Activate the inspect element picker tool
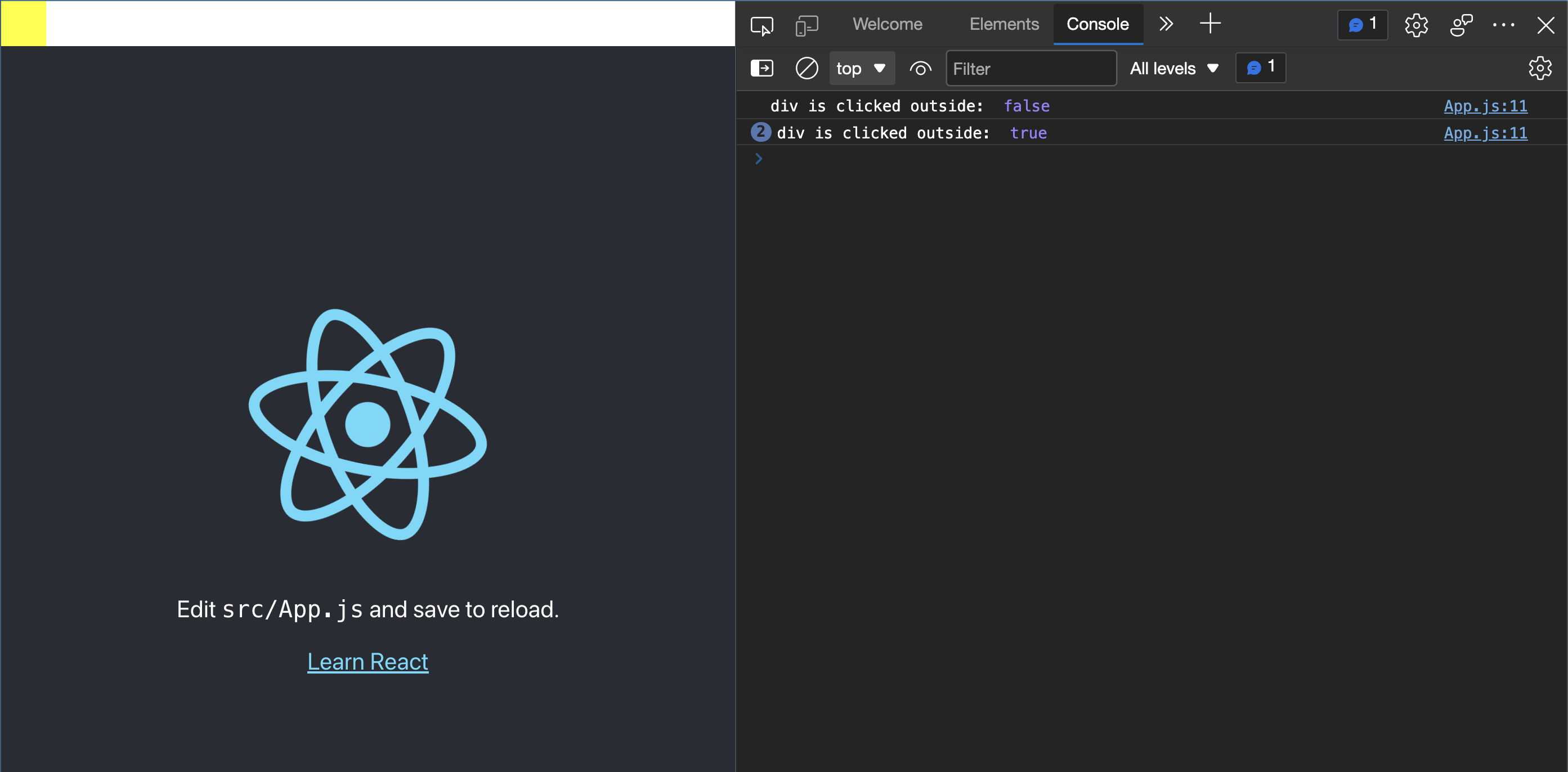1568x772 pixels. click(x=761, y=25)
